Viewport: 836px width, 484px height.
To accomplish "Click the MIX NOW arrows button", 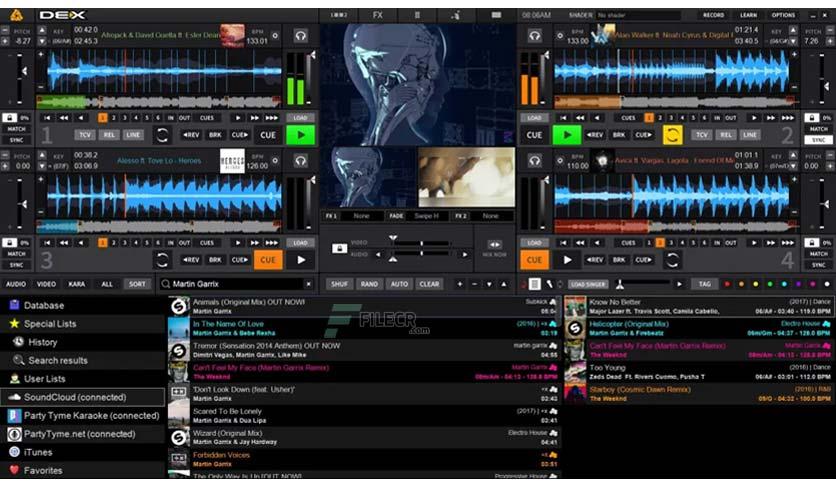I will point(495,245).
